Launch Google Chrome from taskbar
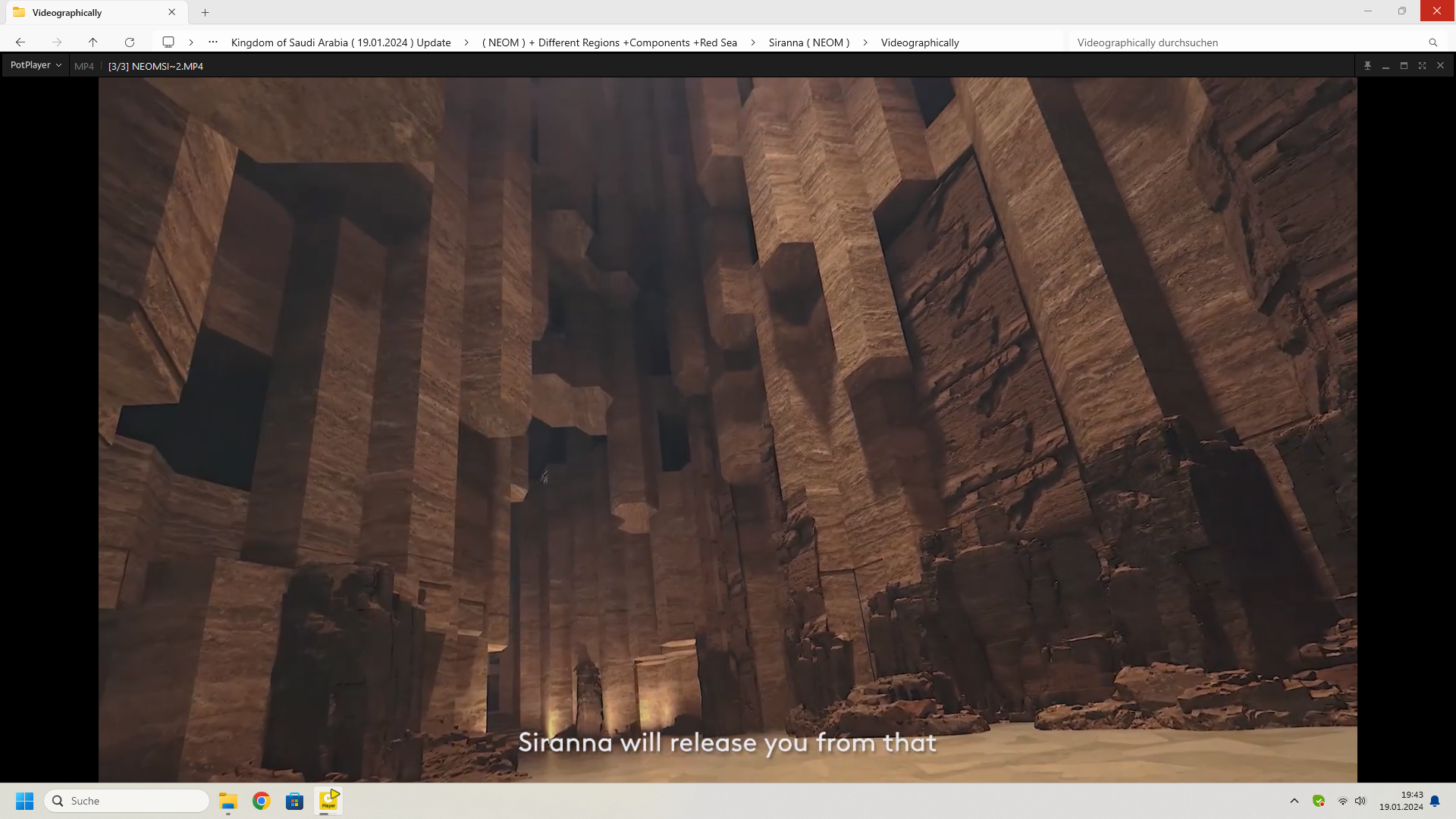The width and height of the screenshot is (1456, 819). click(262, 801)
